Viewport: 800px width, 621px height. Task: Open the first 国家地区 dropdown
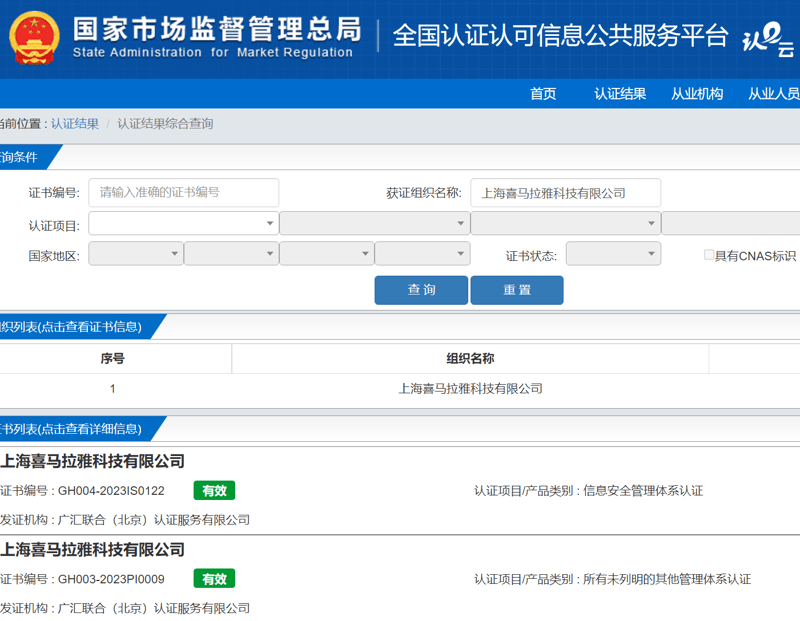click(x=136, y=254)
